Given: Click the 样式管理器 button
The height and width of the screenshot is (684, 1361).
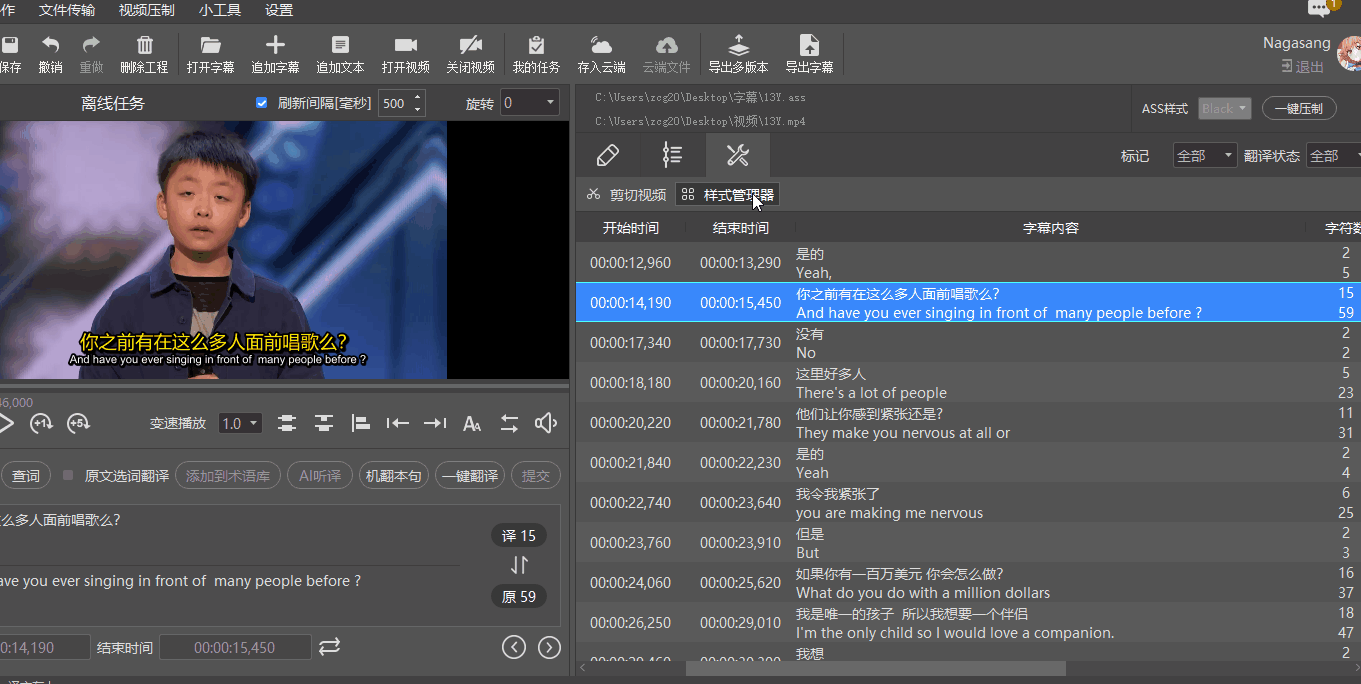Looking at the screenshot, I should pos(727,195).
